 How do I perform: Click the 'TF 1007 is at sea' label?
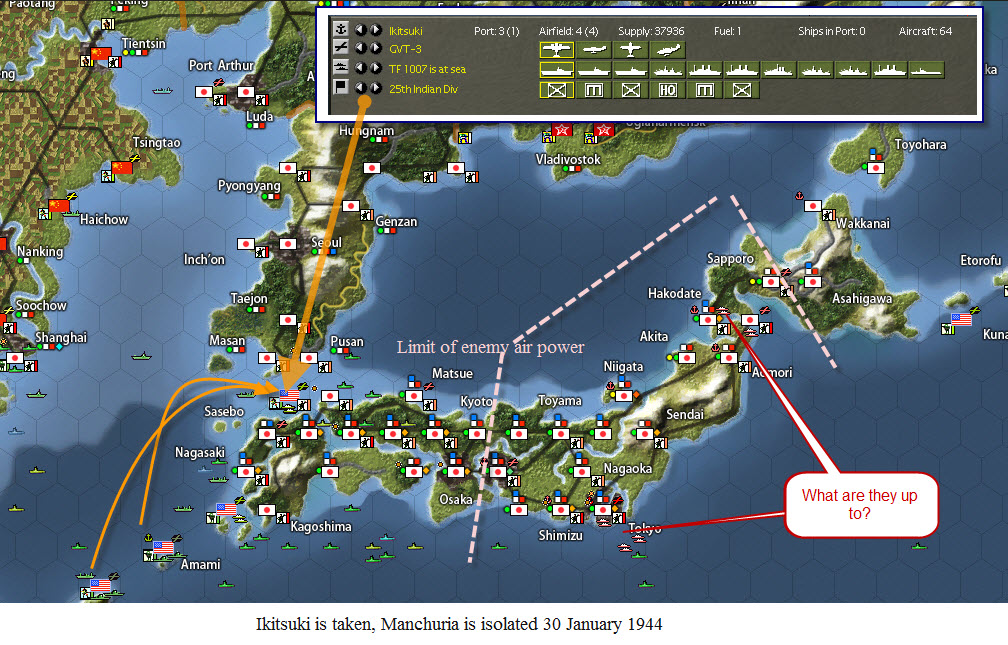point(428,69)
